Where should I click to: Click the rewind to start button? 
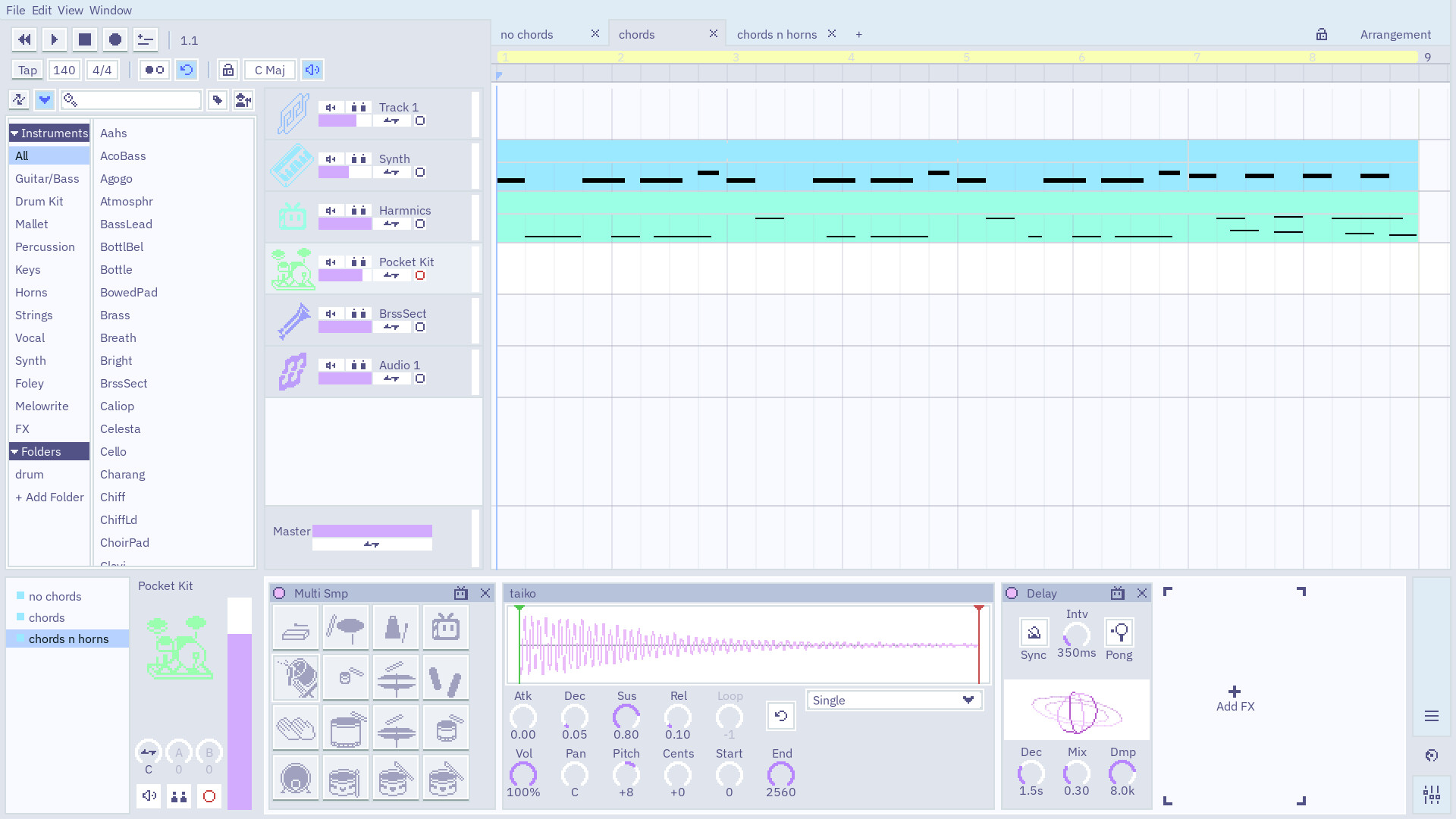click(24, 39)
